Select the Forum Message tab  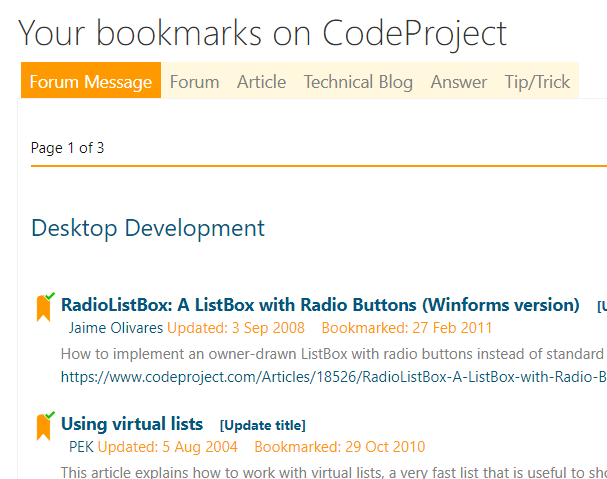91,80
